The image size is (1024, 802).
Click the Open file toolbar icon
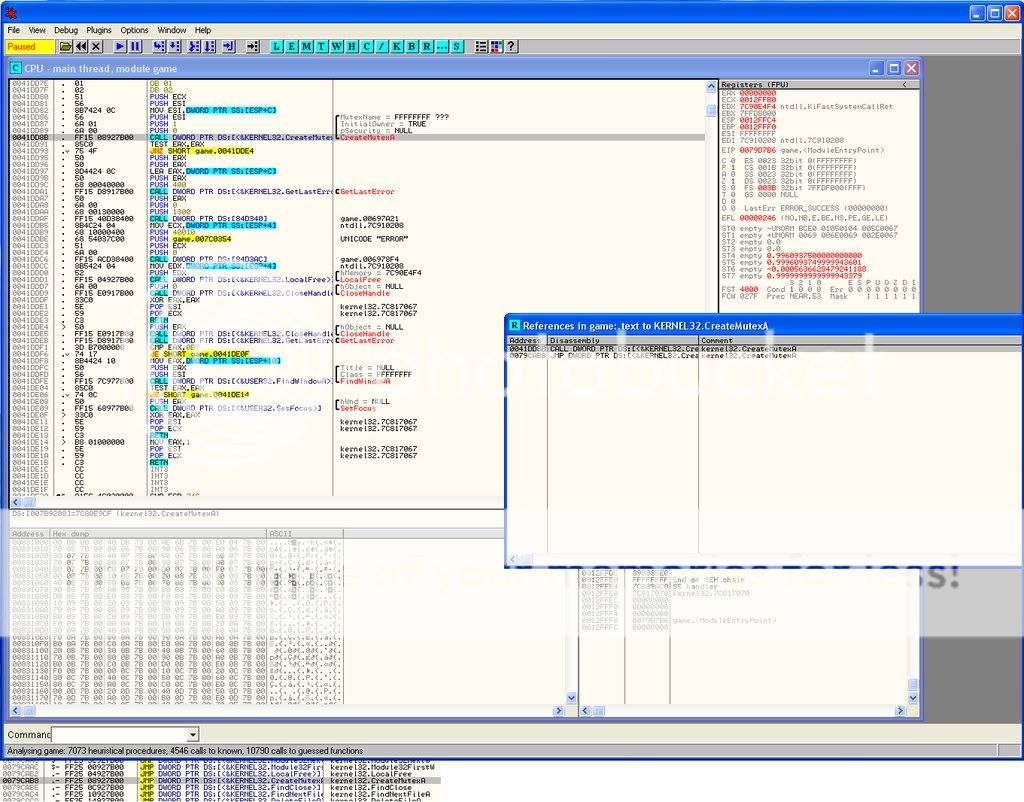[66, 46]
